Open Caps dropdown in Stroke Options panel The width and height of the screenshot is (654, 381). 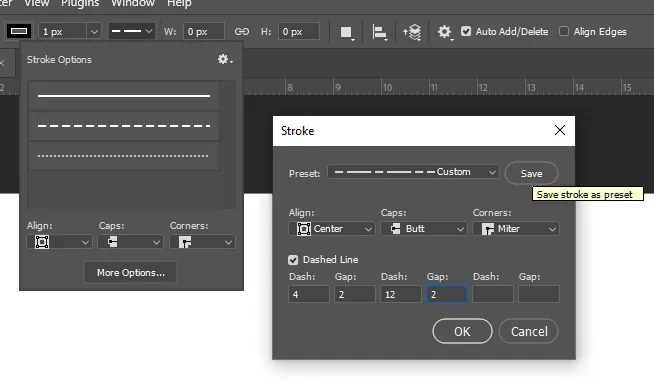click(130, 242)
